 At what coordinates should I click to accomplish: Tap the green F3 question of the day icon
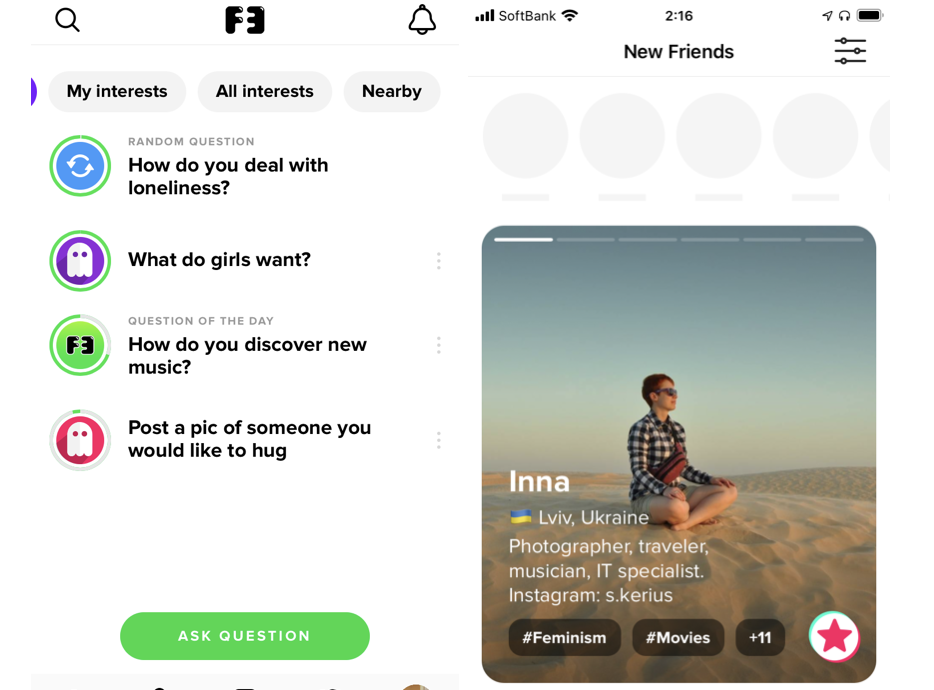point(80,345)
